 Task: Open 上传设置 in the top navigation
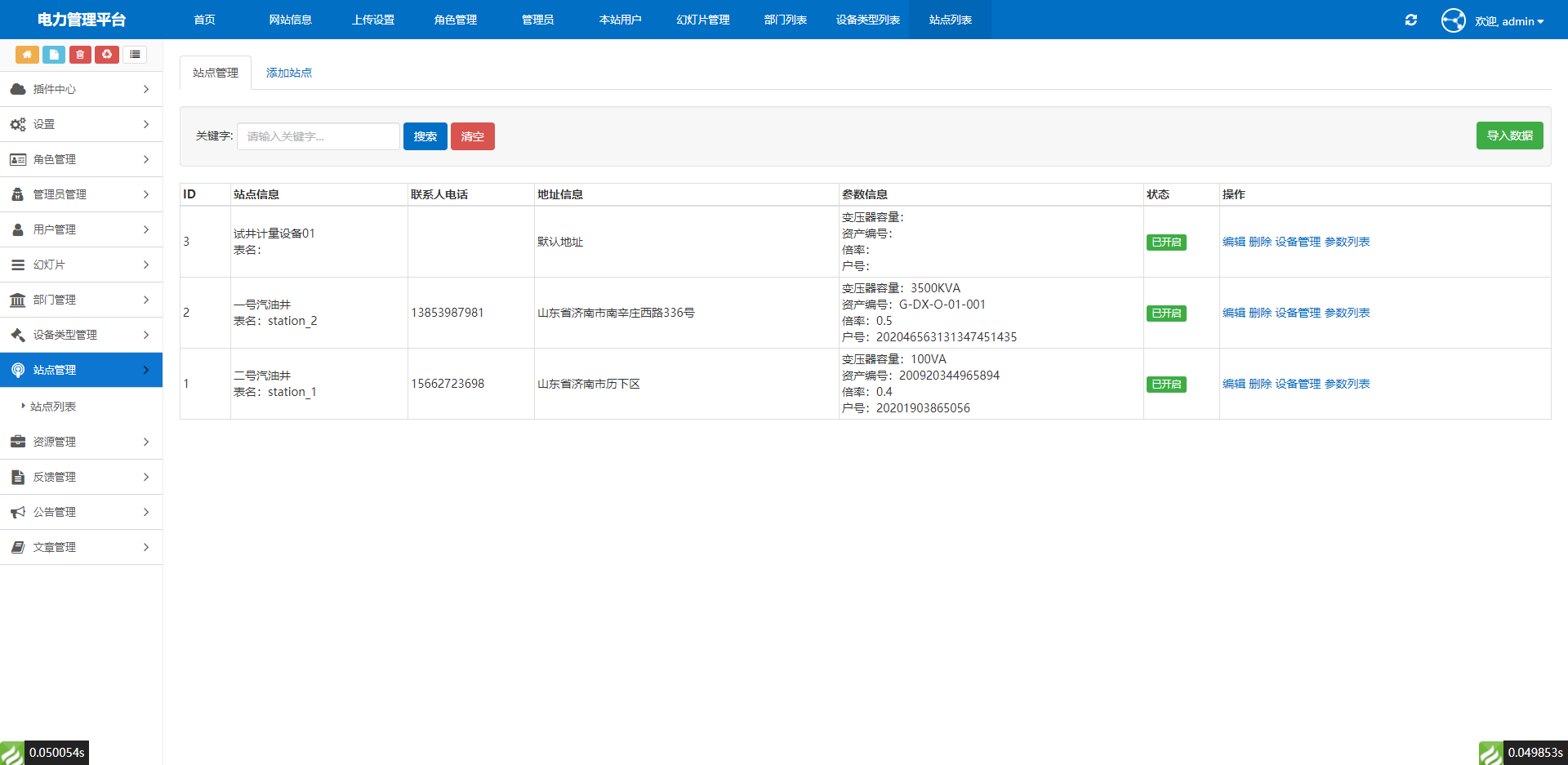[x=373, y=20]
